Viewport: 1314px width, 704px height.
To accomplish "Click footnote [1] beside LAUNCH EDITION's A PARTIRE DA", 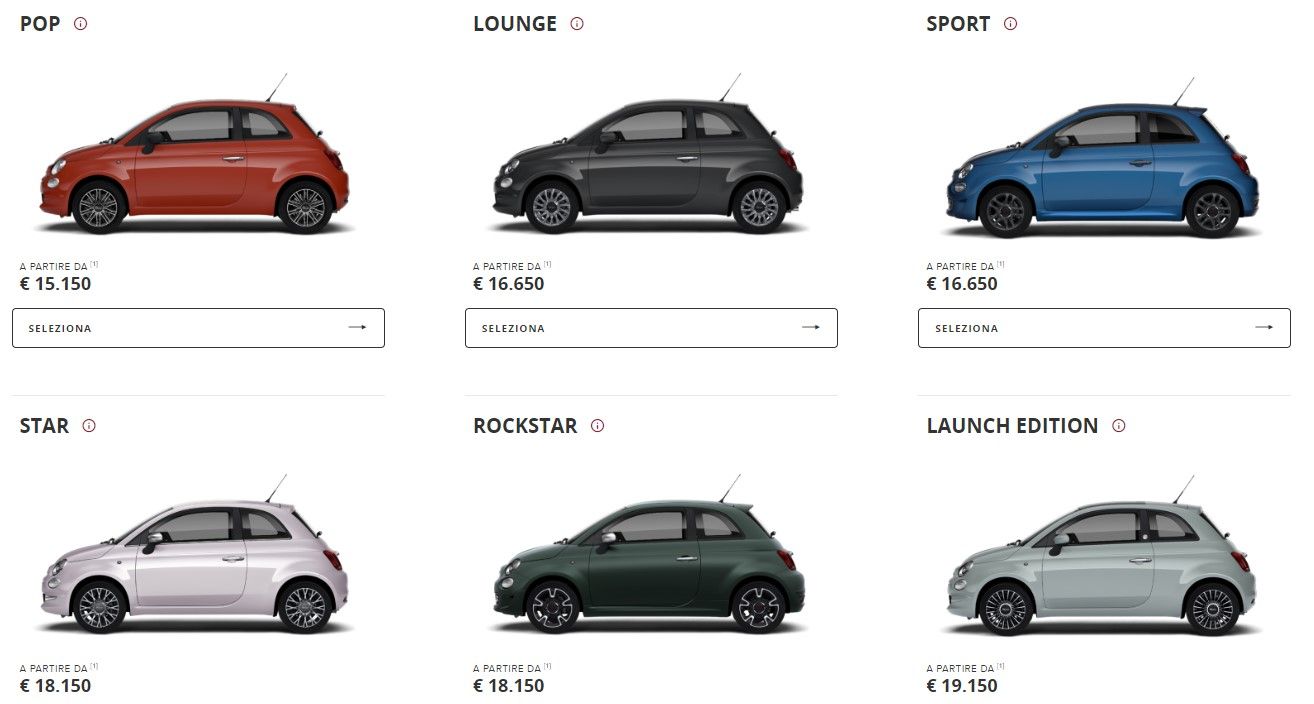I will pyautogui.click(x=1001, y=666).
